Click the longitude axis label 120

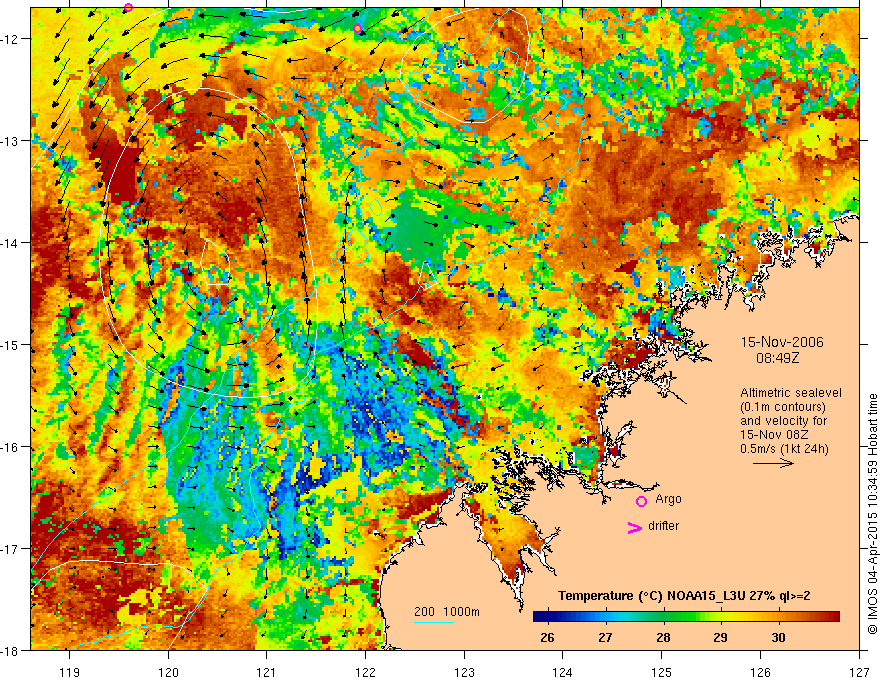coord(168,672)
